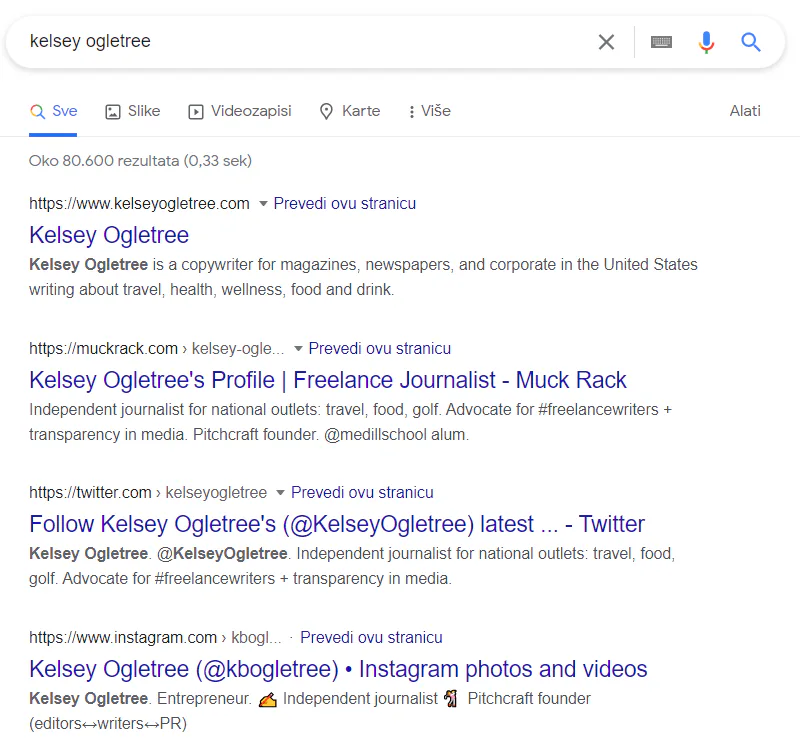Click the 'Oko 80.600 rezultata' count text
This screenshot has height=755, width=800.
(140, 161)
